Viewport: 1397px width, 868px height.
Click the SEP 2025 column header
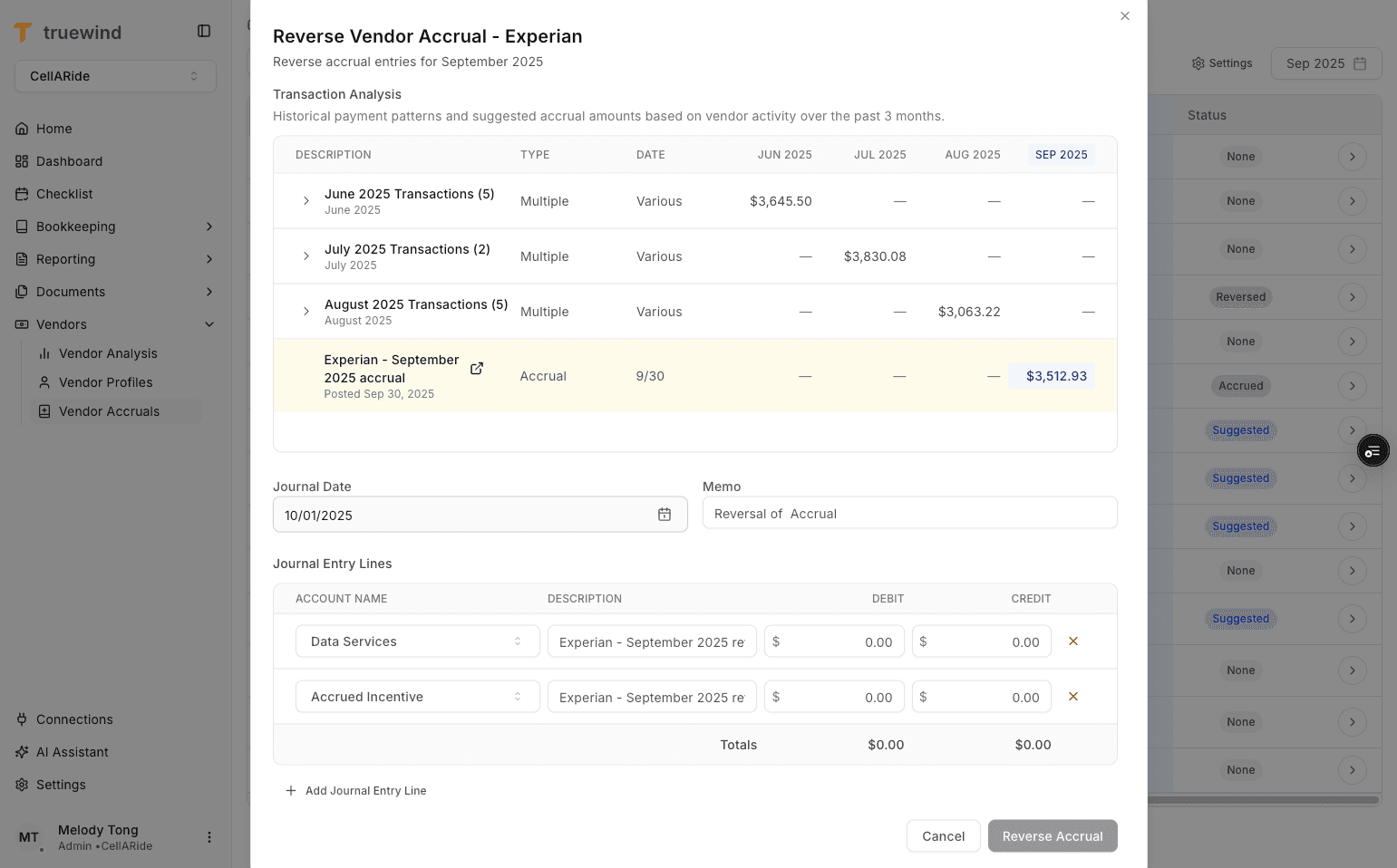pos(1062,155)
